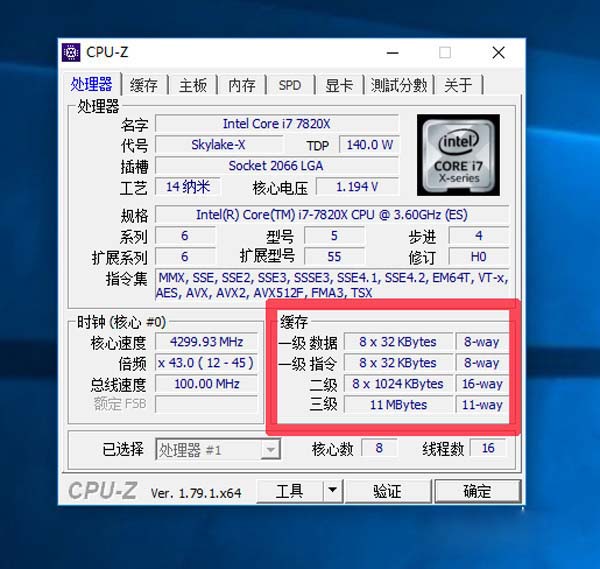Minimize the CPU-Z window
The width and height of the screenshot is (600, 569).
click(x=393, y=53)
